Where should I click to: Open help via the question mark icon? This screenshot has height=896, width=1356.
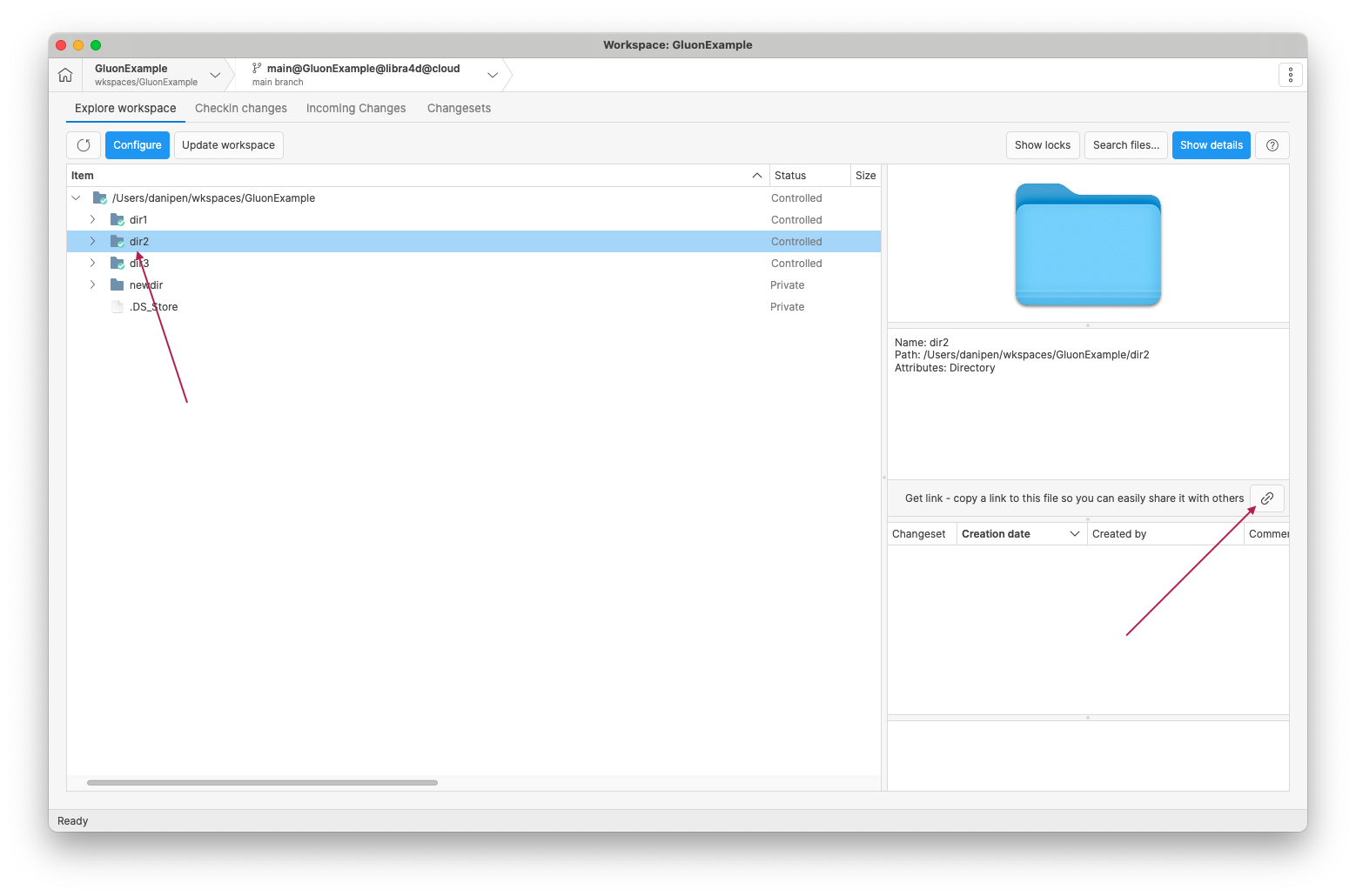(x=1272, y=144)
